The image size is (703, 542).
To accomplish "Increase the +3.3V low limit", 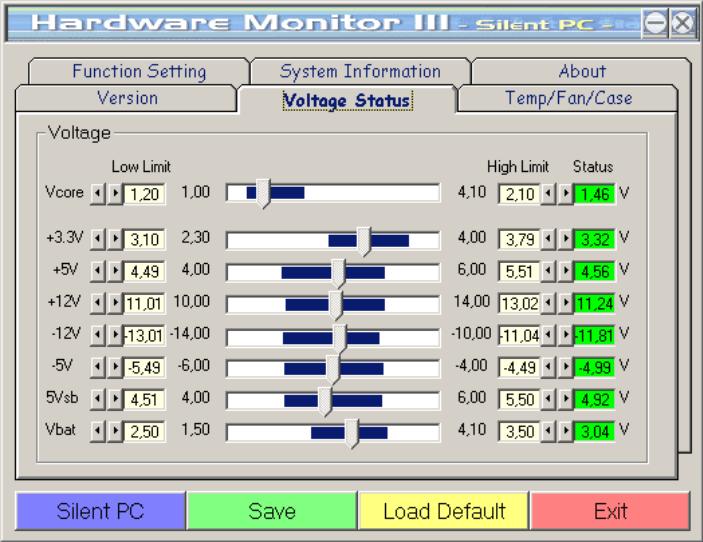I will [x=115, y=239].
